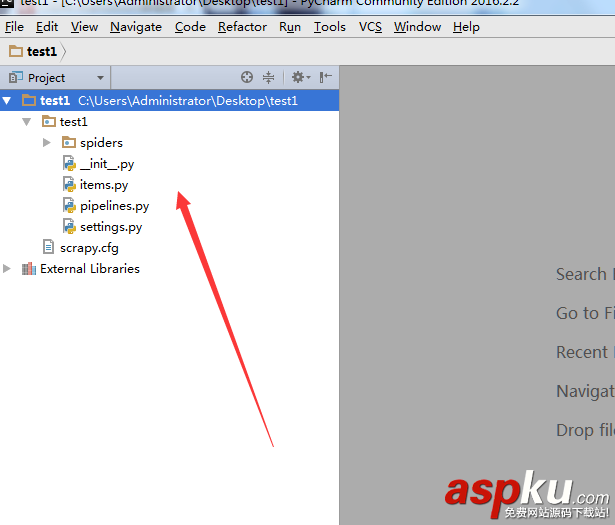
Task: Click the Drop files hint text
Action: (585, 430)
